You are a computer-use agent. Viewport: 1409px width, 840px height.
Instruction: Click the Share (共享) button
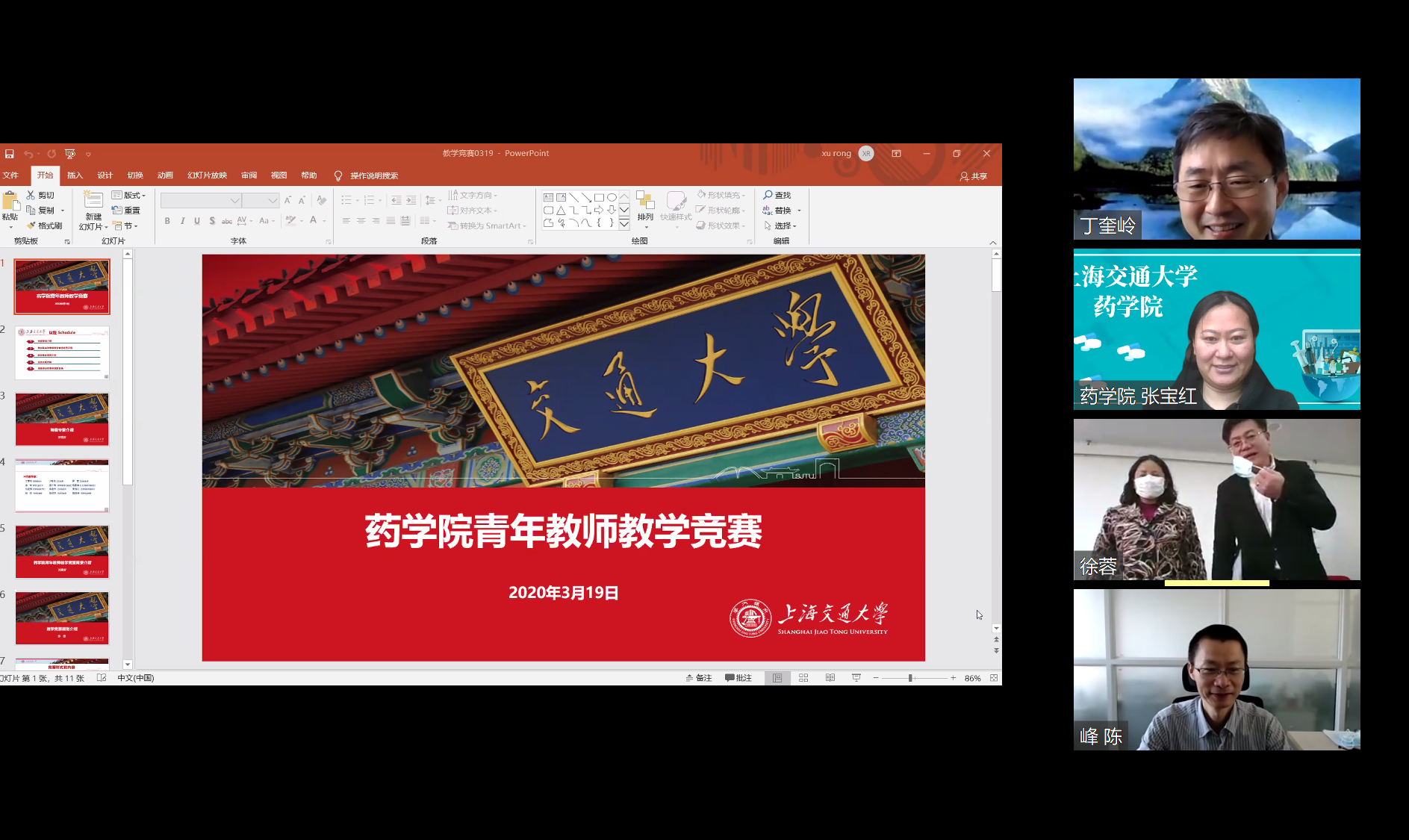(974, 176)
